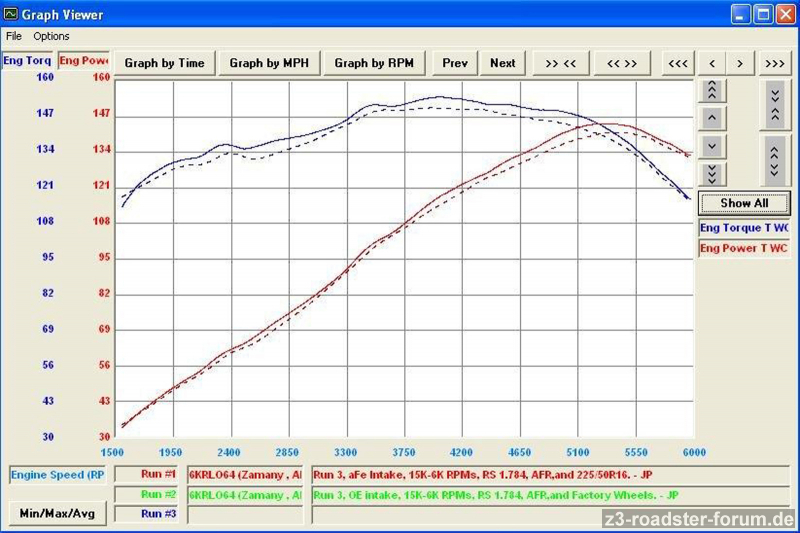Click the Graph Viewer title bar icon

click(10, 14)
